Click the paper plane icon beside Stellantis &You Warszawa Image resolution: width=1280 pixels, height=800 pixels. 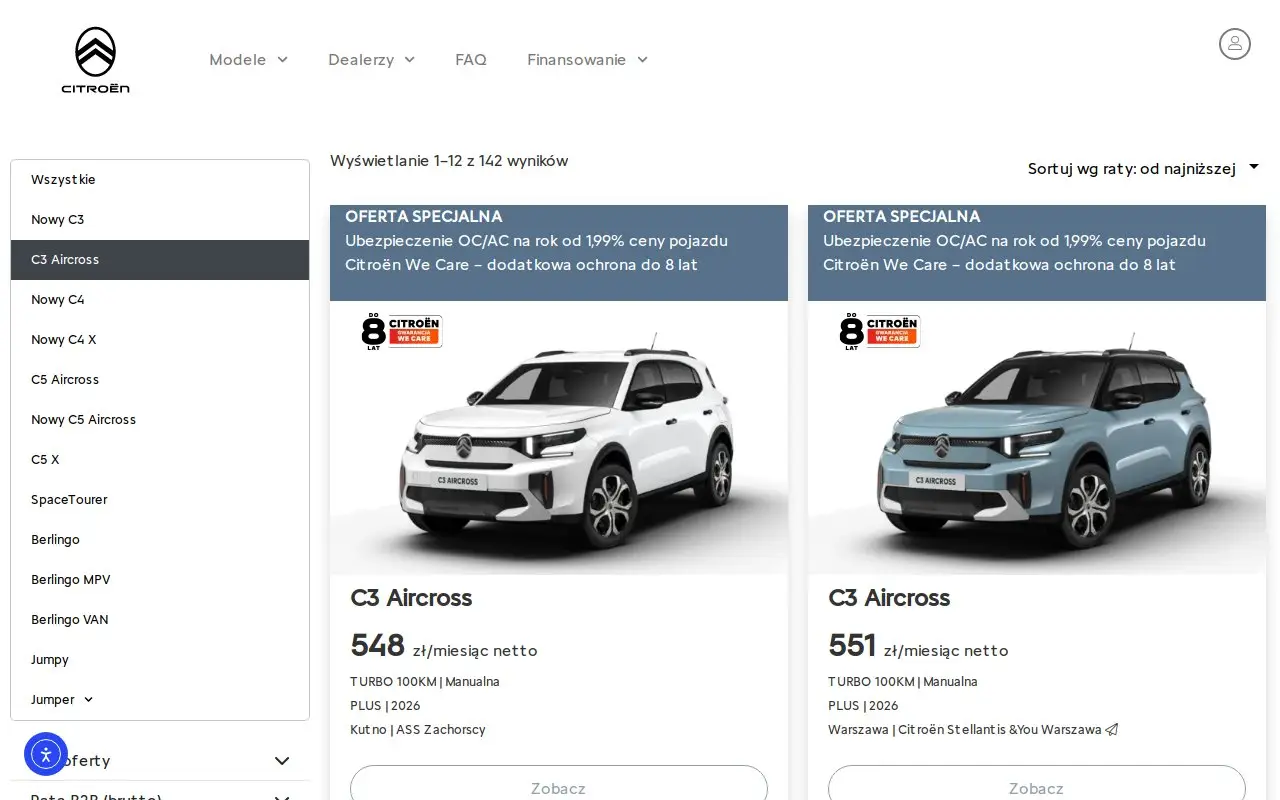tap(1112, 730)
